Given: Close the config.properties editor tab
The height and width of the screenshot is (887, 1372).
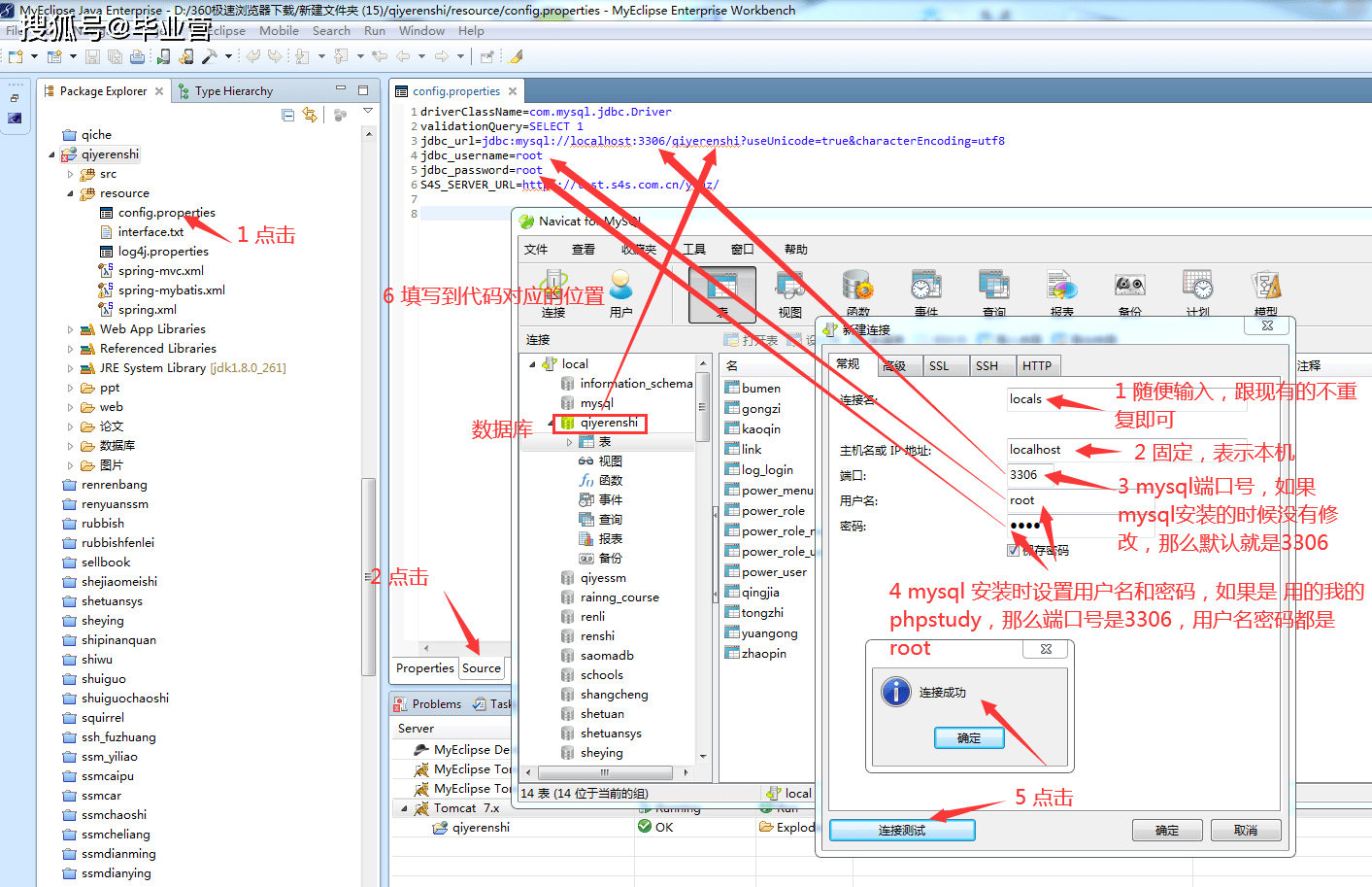Looking at the screenshot, I should coord(513,91).
